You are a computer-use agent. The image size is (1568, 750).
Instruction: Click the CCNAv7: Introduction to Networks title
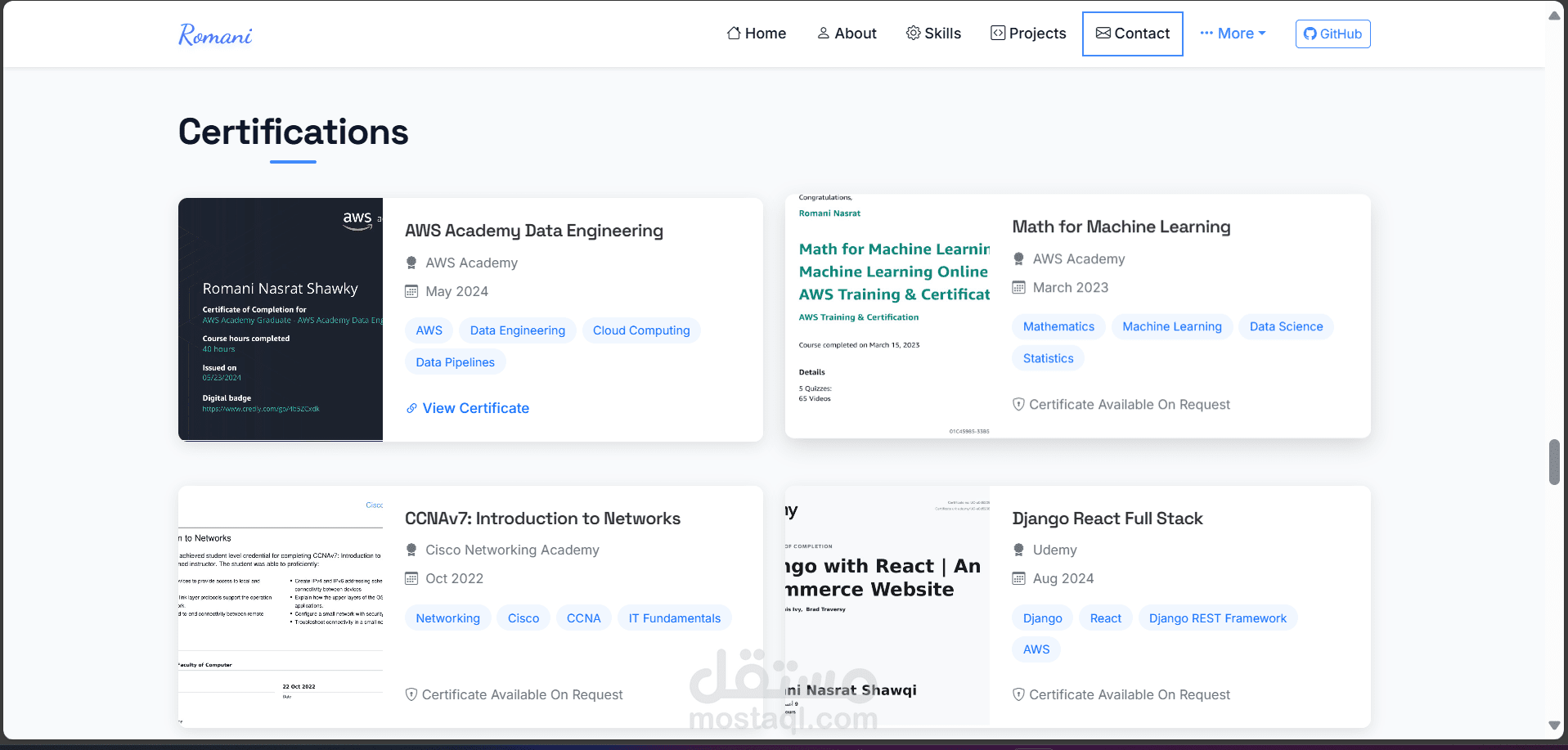[542, 519]
